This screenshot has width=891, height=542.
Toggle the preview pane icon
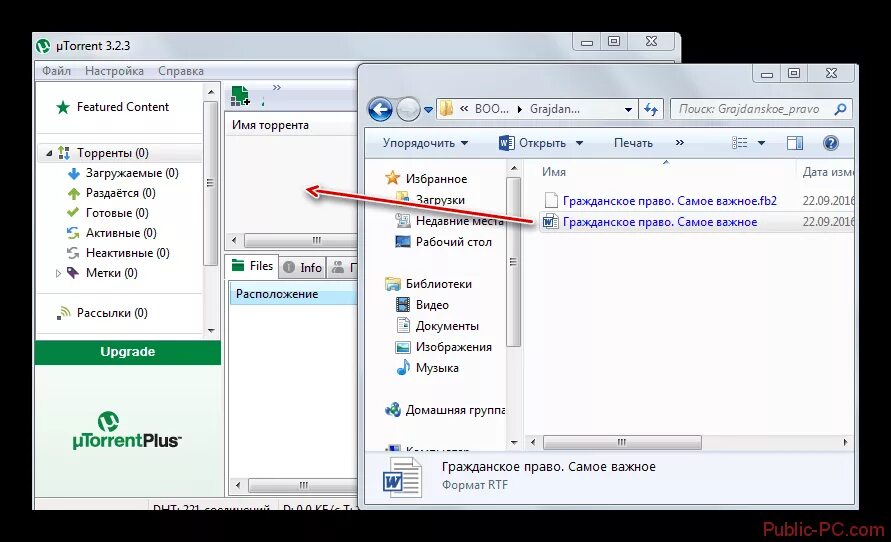[795, 143]
